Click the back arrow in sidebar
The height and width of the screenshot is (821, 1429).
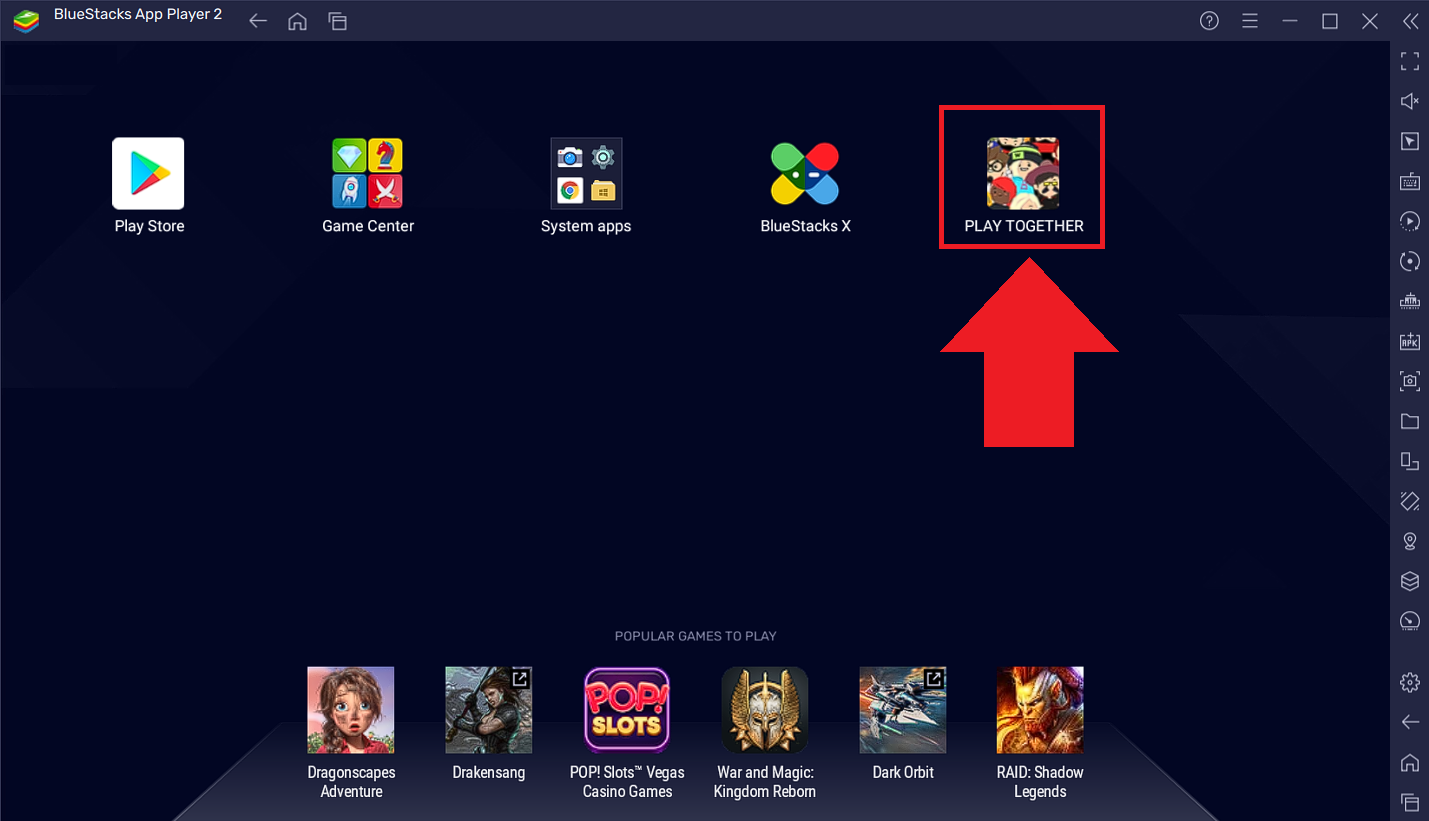(x=1410, y=722)
